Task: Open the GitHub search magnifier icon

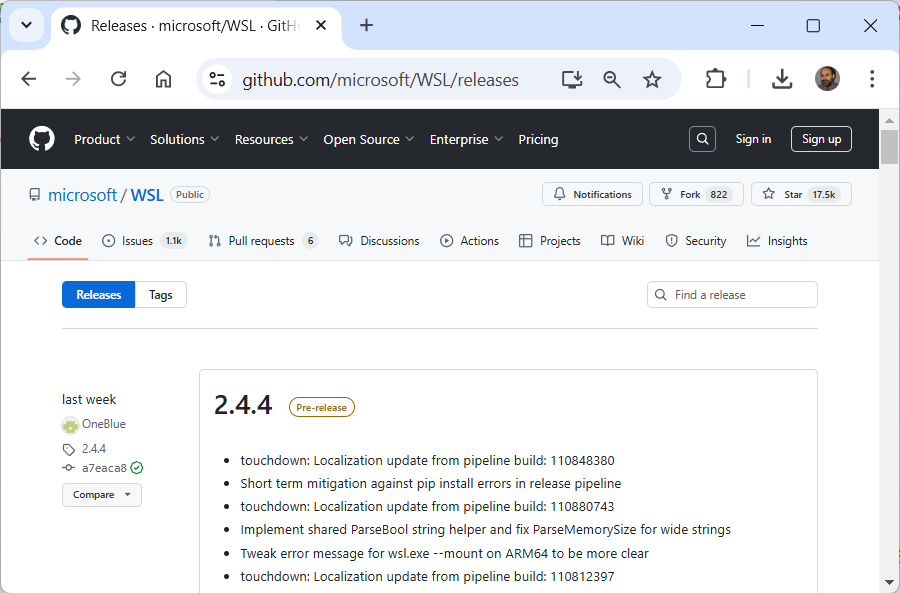Action: (x=703, y=139)
